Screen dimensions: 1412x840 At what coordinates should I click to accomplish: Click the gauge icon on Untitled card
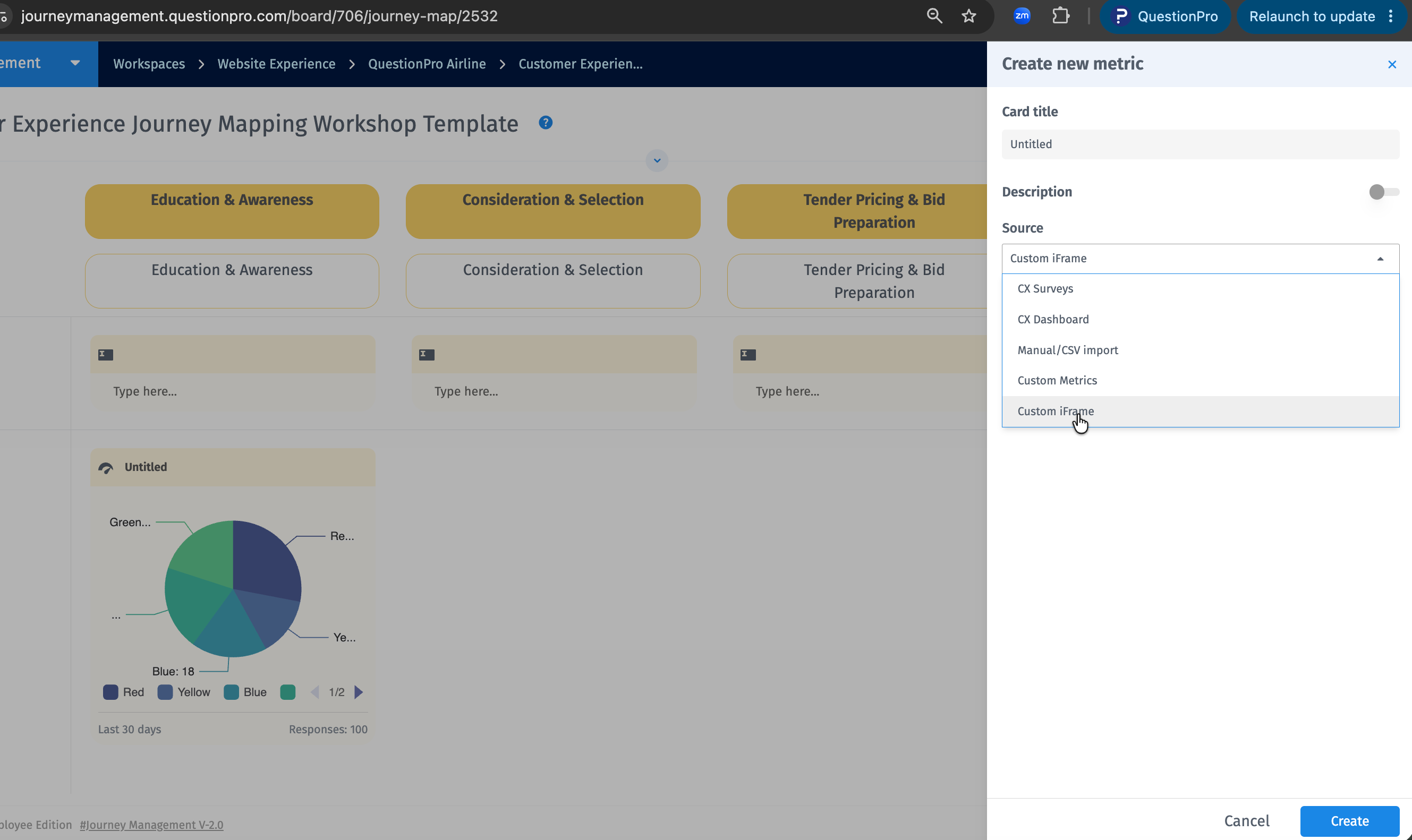106,468
